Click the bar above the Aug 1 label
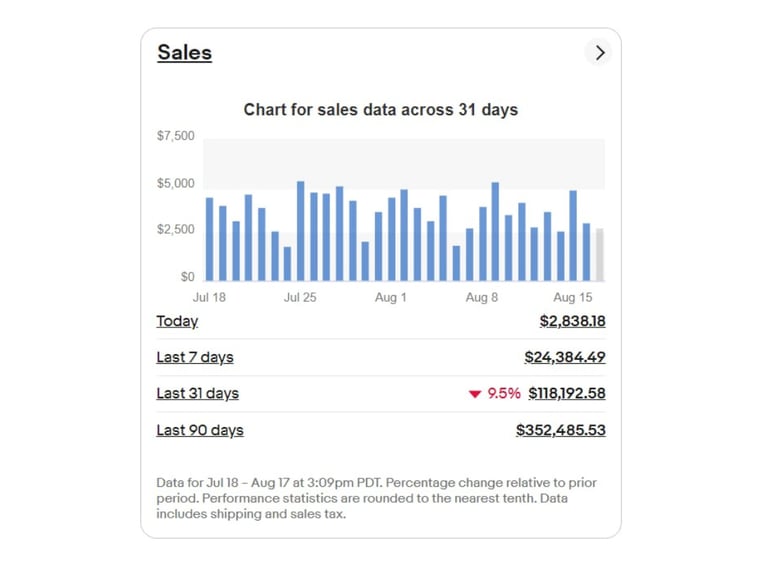The height and width of the screenshot is (562, 768). (x=391, y=240)
